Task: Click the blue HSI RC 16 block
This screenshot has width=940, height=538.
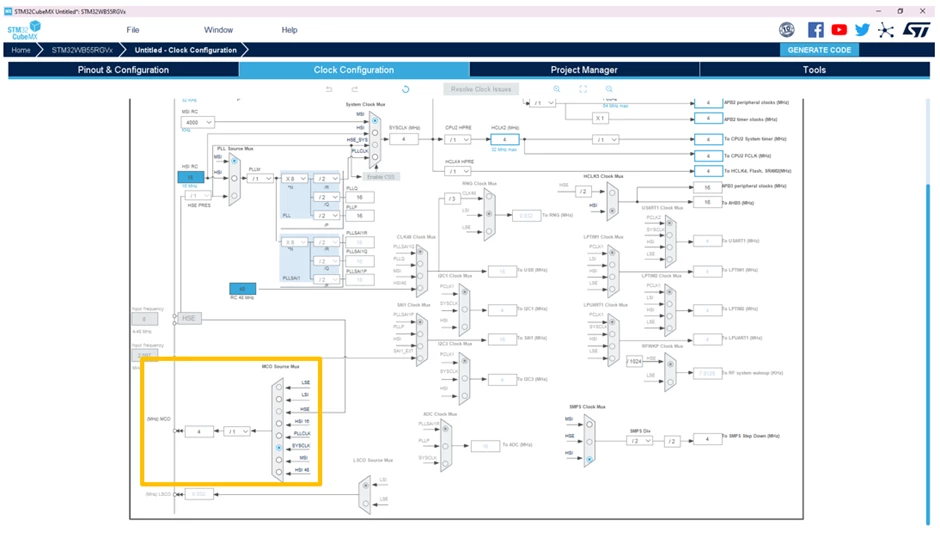Action: (x=191, y=177)
